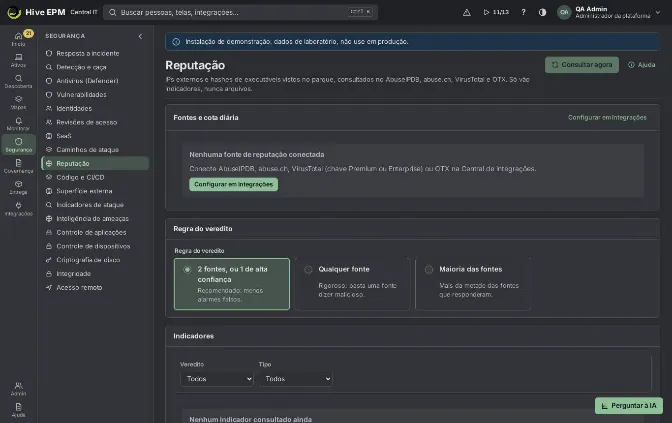Viewport: 672px width, 423px height.
Task: Open Inteligência de ameaças menu item
Action: coord(95,219)
